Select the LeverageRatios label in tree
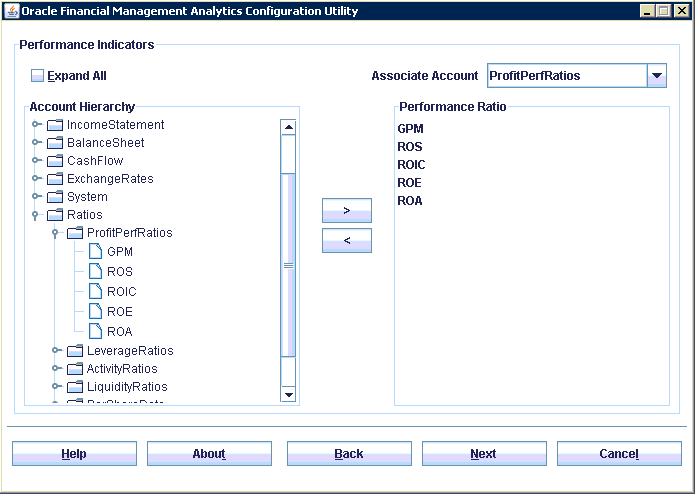695x494 pixels. 130,351
